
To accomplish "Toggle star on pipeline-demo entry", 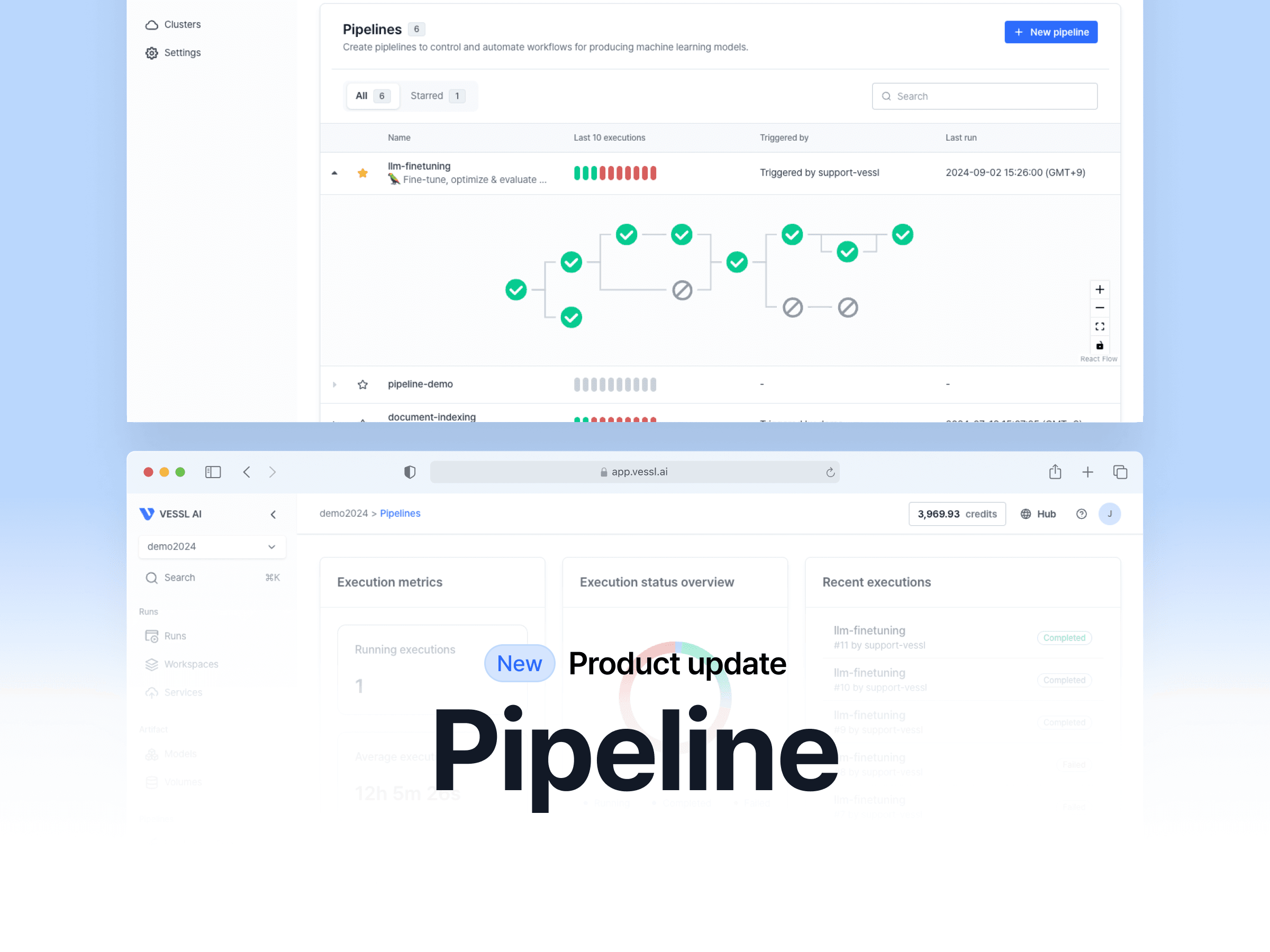I will point(364,384).
